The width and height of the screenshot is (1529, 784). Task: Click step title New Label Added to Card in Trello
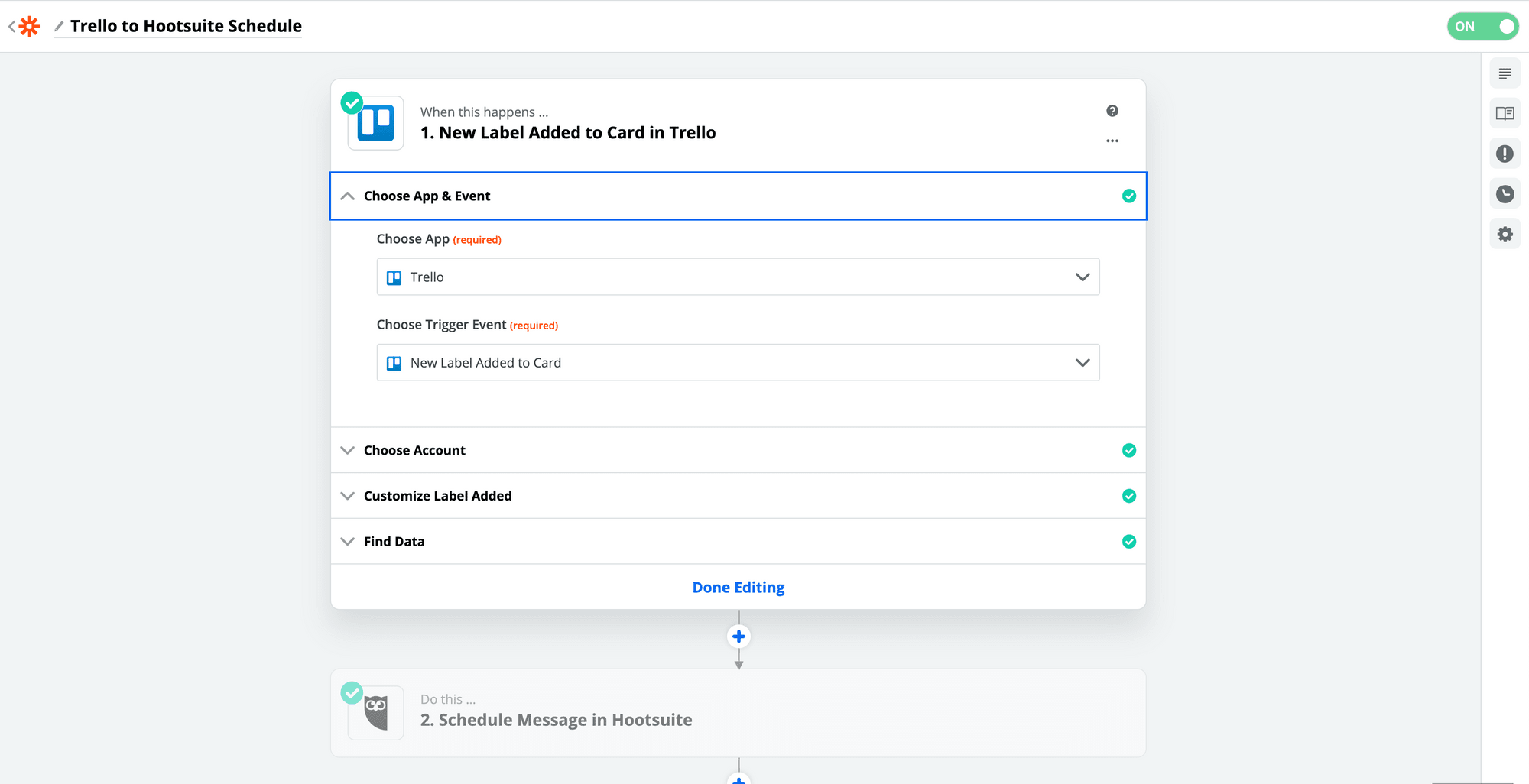(x=568, y=133)
